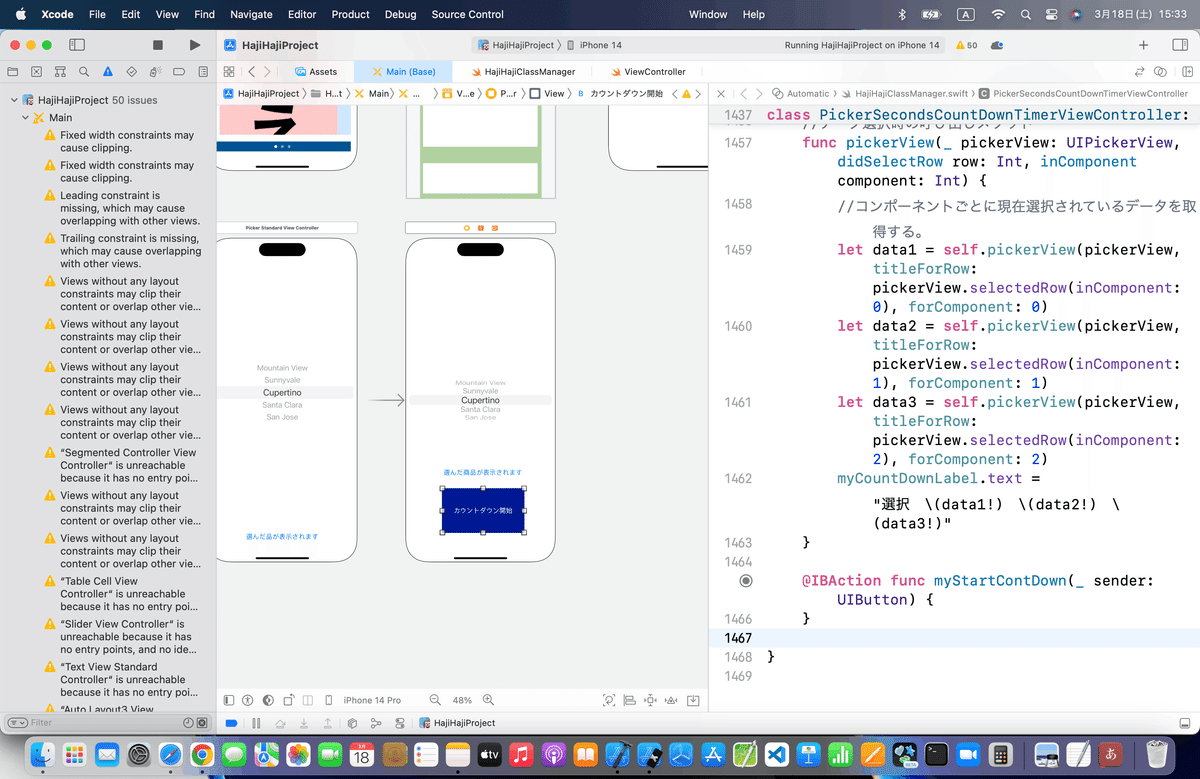The width and height of the screenshot is (1200, 779).
Task: Open the Product menu
Action: pyautogui.click(x=350, y=14)
